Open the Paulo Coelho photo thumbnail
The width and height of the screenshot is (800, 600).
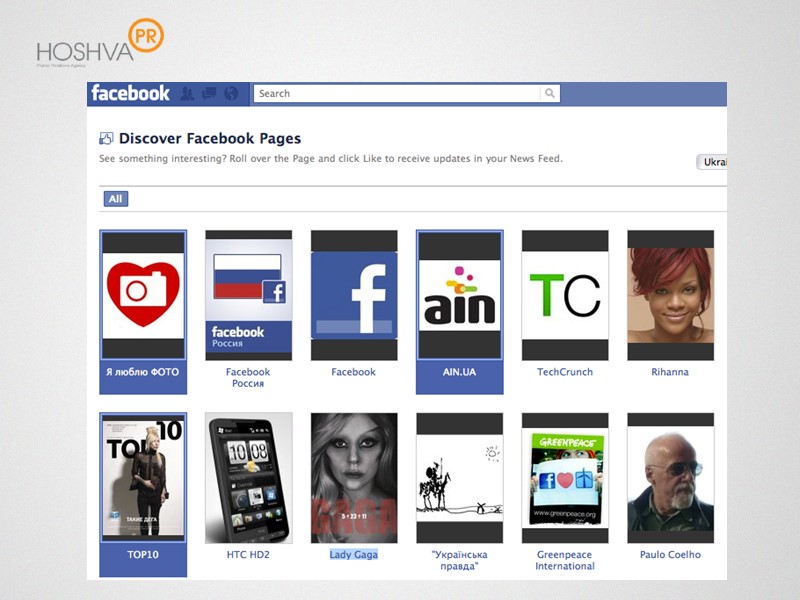pos(670,478)
